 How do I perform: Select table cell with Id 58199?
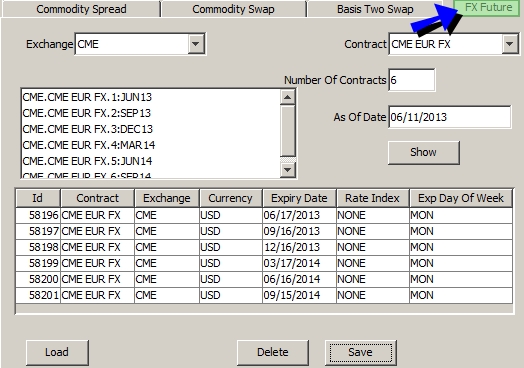38,263
